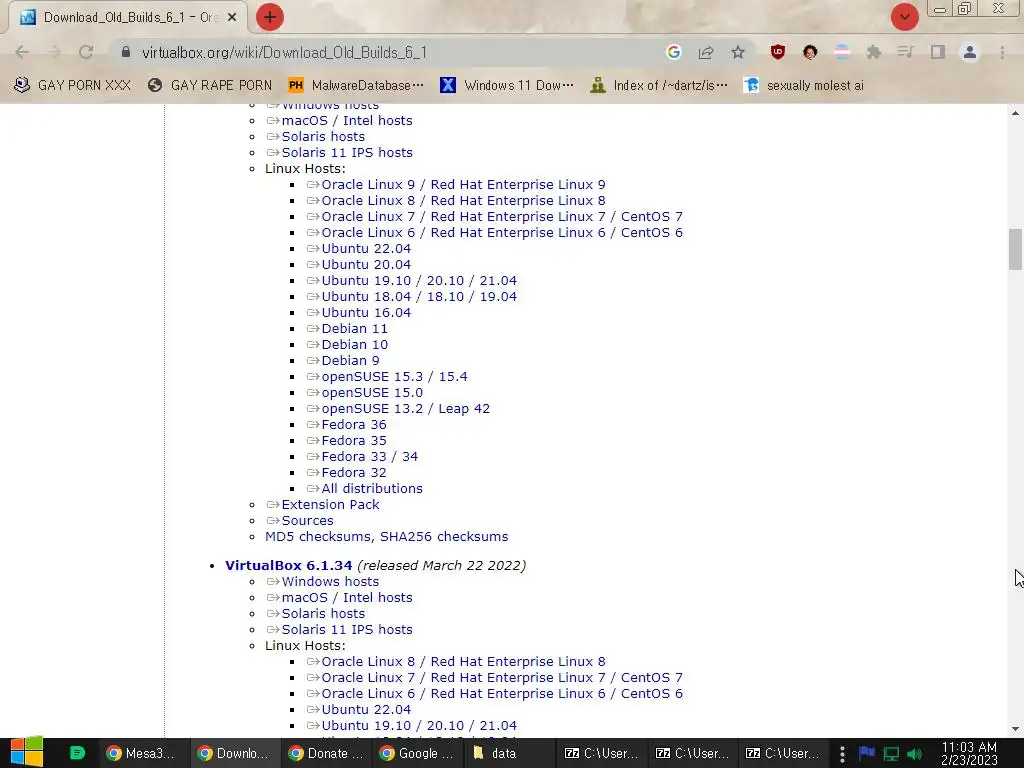The width and height of the screenshot is (1024, 768).
Task: Share this page using the share icon
Action: [x=705, y=52]
